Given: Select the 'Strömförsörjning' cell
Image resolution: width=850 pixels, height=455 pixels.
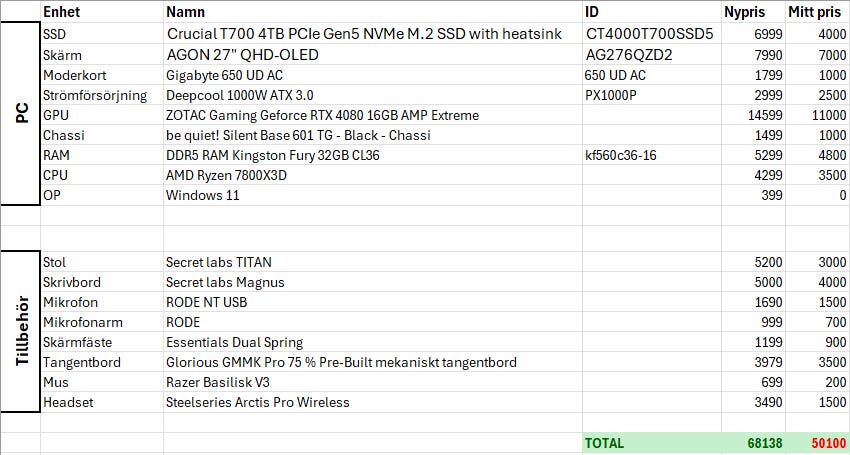Looking at the screenshot, I should (102, 95).
